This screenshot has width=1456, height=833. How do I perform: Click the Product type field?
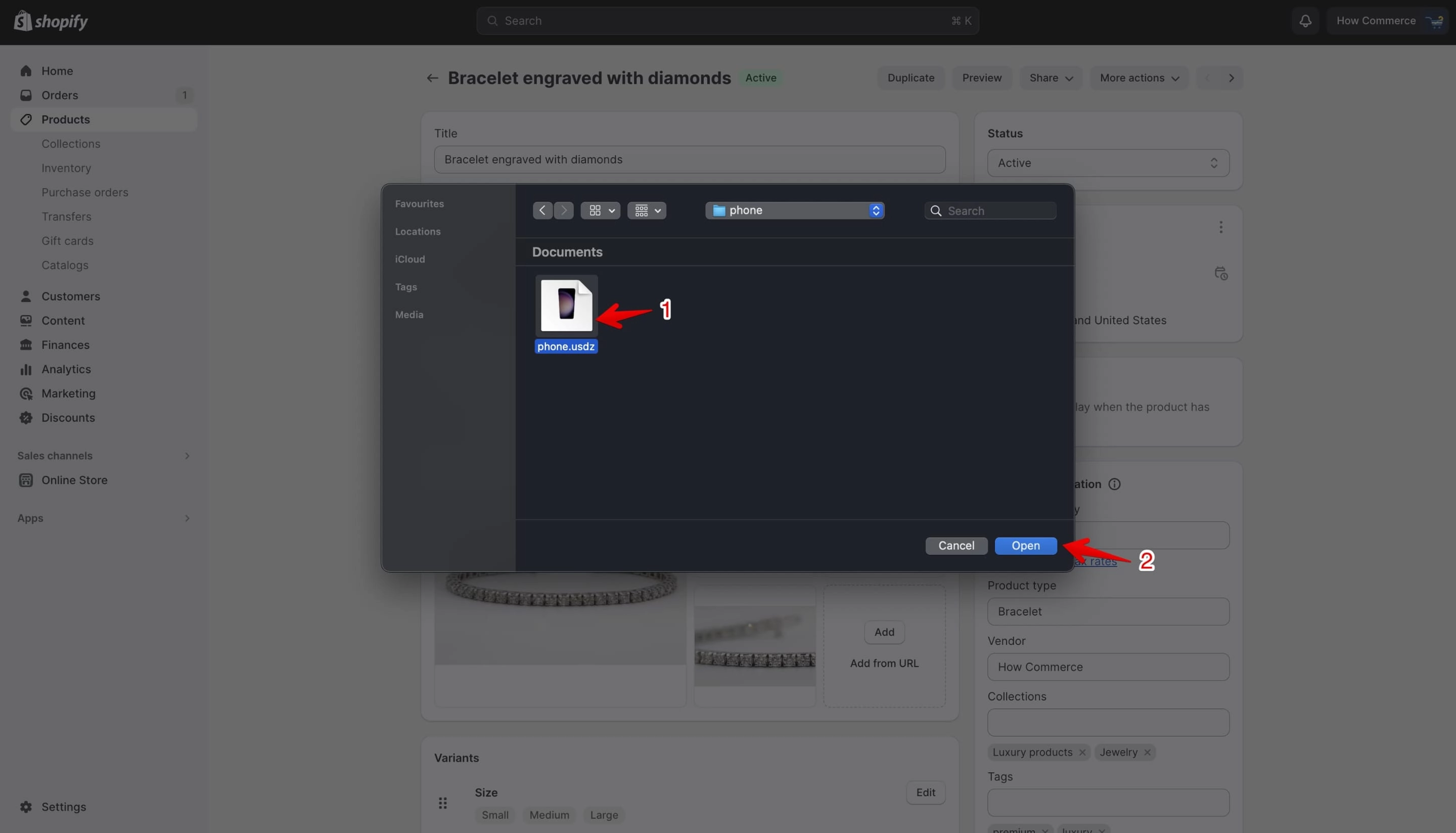[1108, 611]
